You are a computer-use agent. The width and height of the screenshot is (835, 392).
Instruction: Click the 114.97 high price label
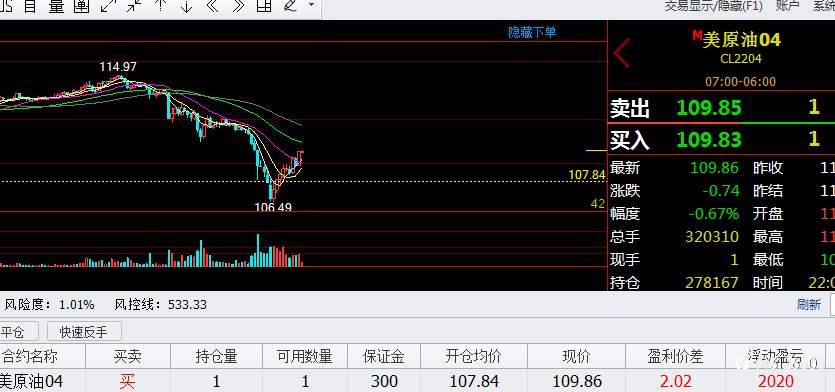(118, 67)
